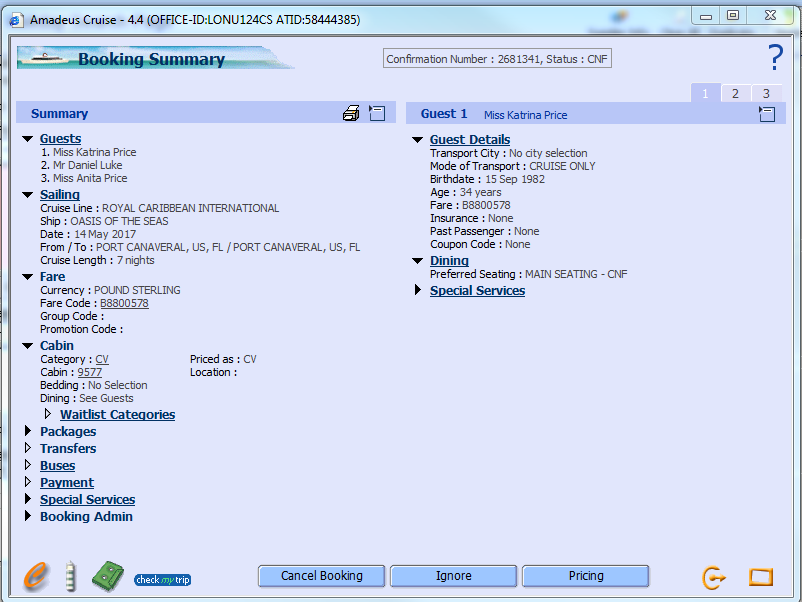The height and width of the screenshot is (602, 802).
Task: Click the Confirmation Number status box
Action: tap(497, 59)
